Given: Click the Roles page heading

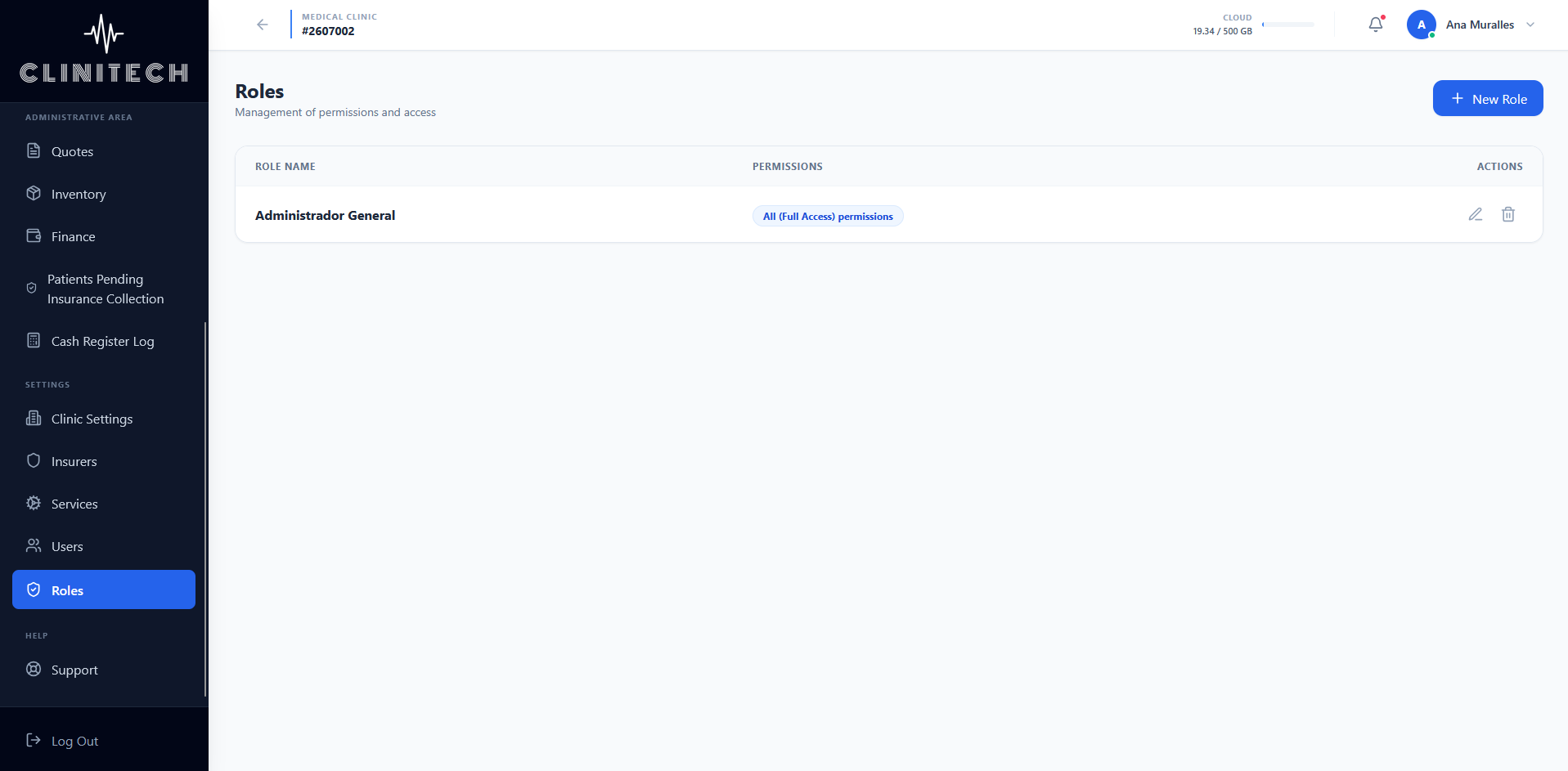Looking at the screenshot, I should click(x=259, y=92).
